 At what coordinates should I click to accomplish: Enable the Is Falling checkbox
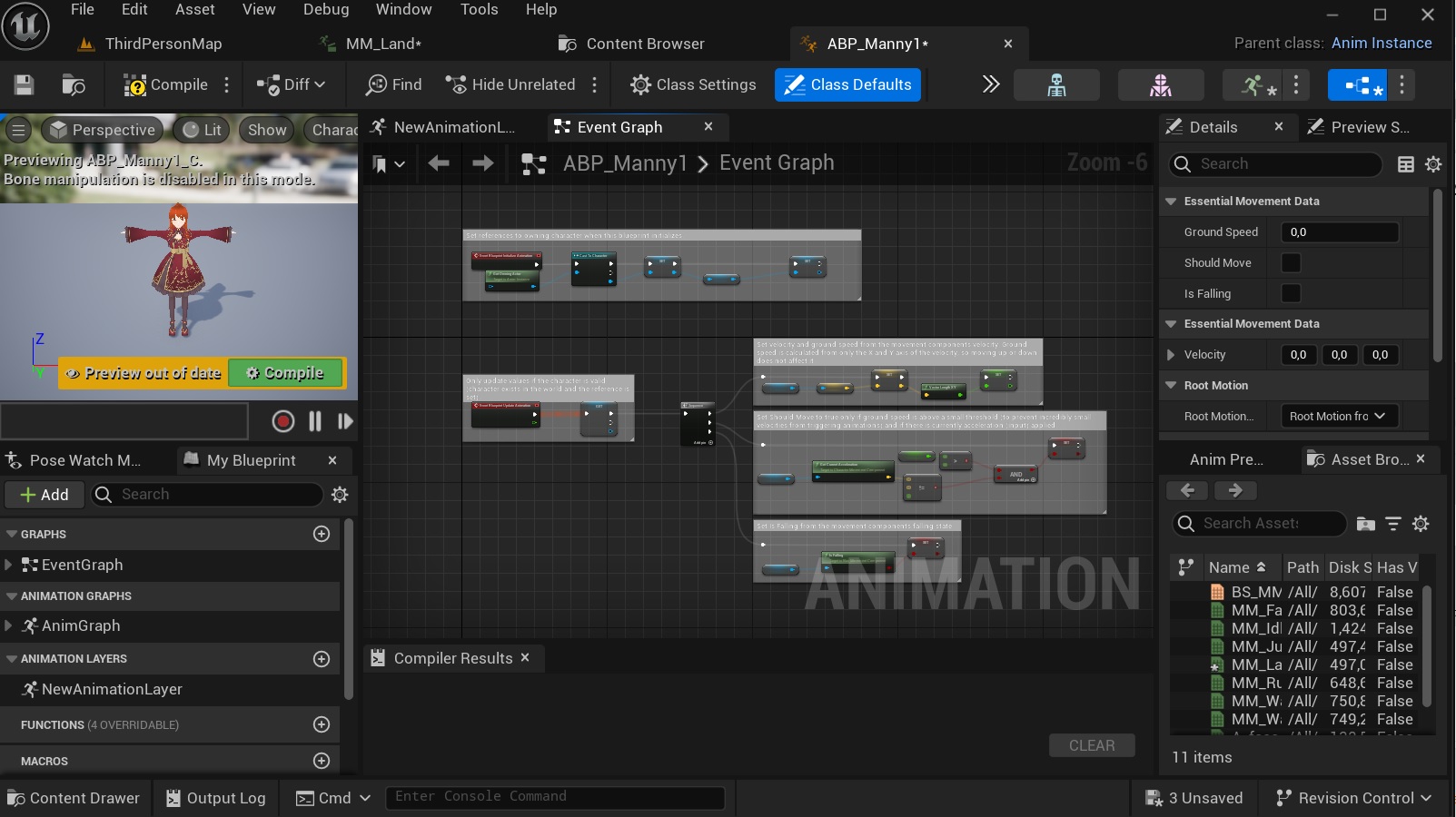[x=1290, y=294]
